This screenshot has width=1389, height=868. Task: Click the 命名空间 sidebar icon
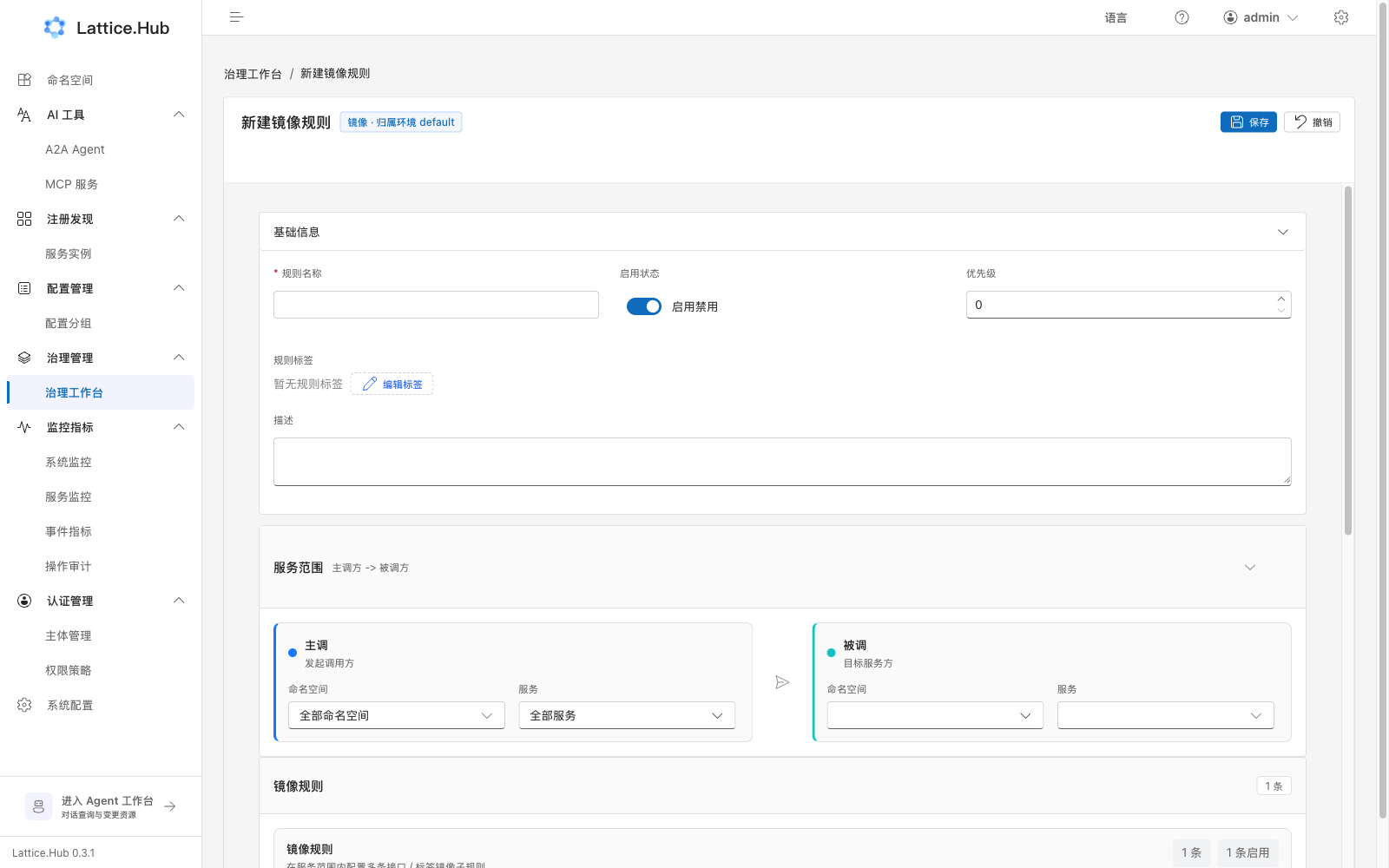pos(24,80)
